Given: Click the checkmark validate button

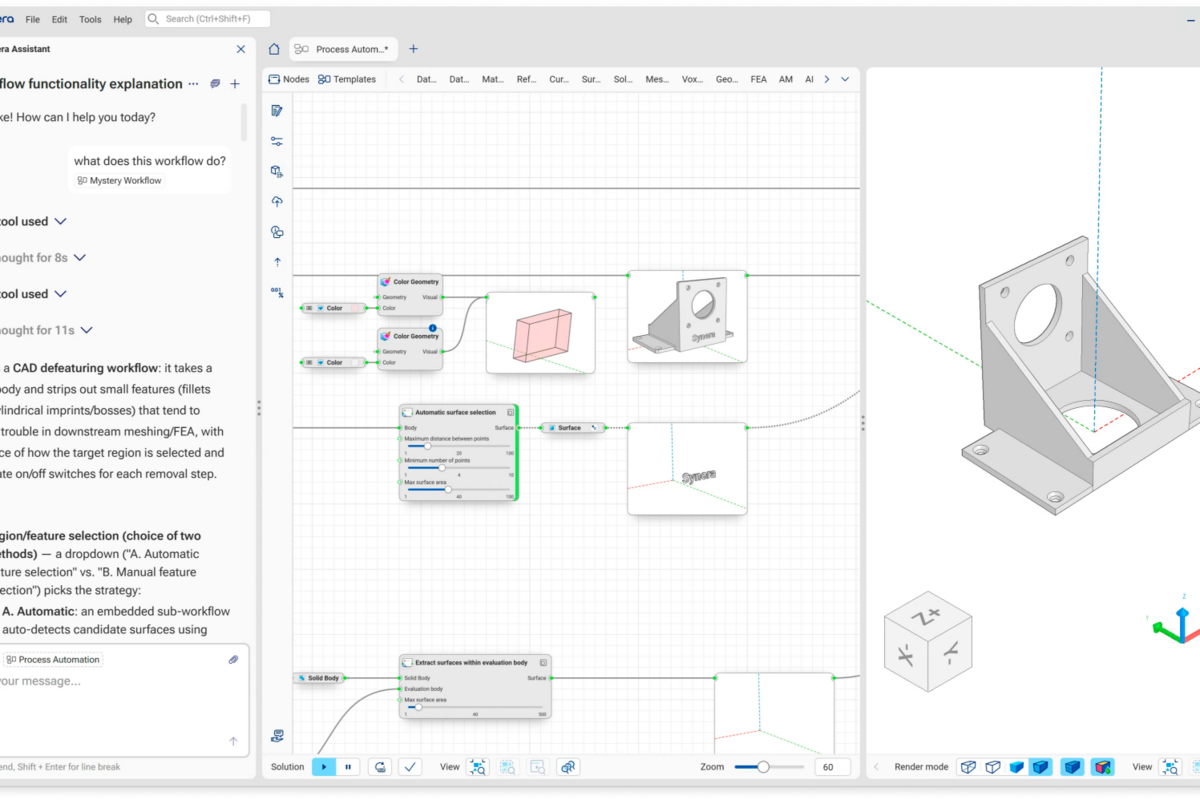Looking at the screenshot, I should coord(409,767).
